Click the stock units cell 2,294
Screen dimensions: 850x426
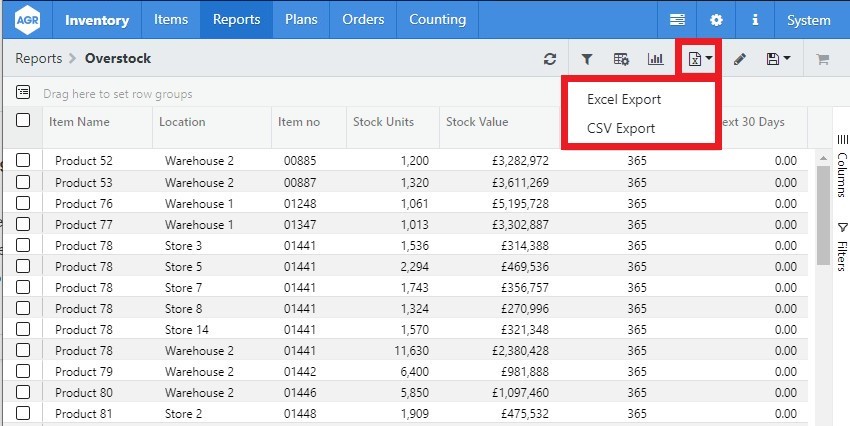pos(415,267)
